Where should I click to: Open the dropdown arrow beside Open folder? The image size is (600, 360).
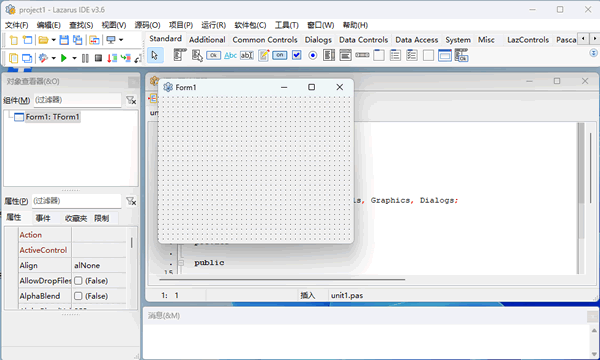[54, 40]
